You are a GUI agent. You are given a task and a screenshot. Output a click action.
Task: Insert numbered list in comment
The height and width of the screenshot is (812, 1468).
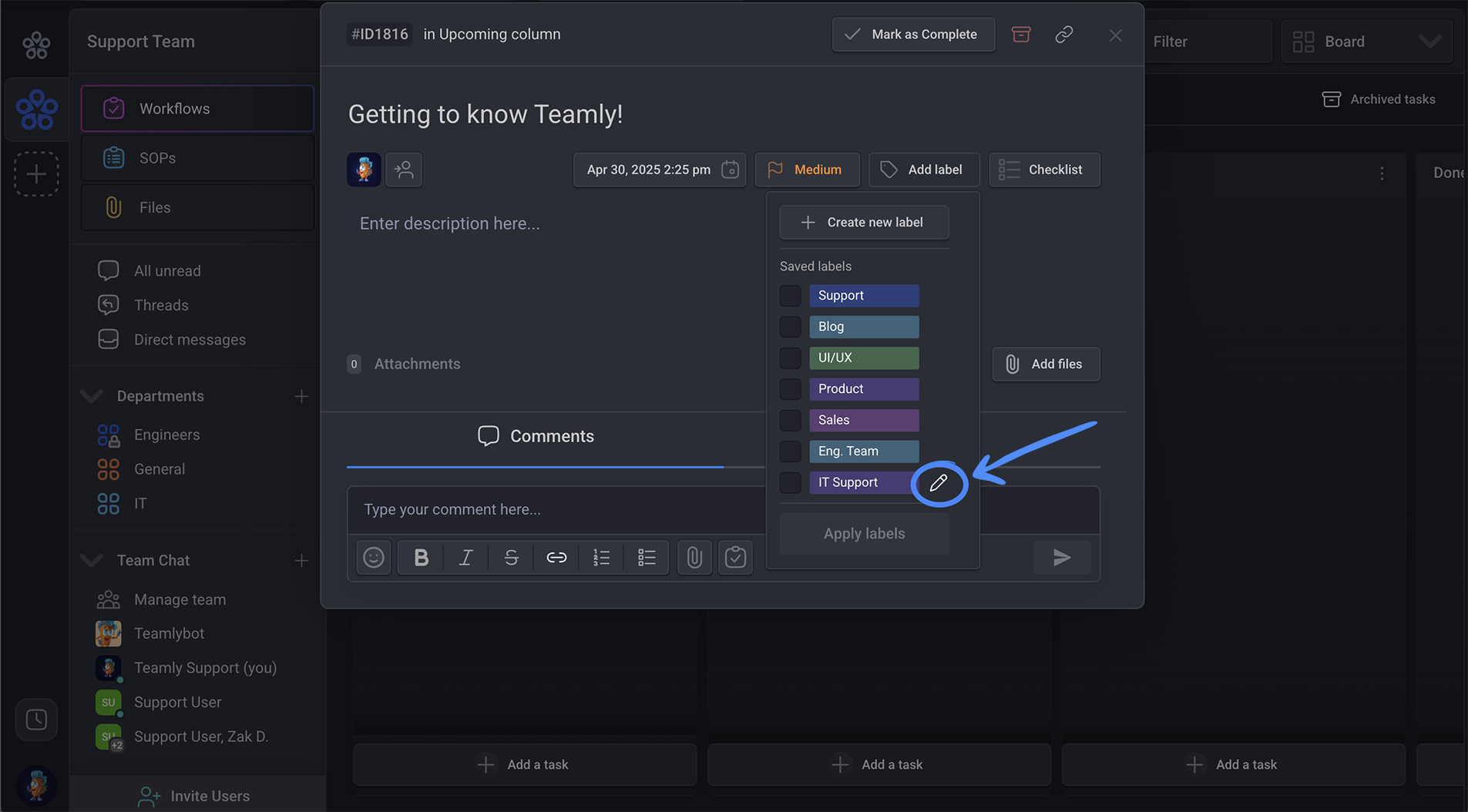pyautogui.click(x=602, y=558)
